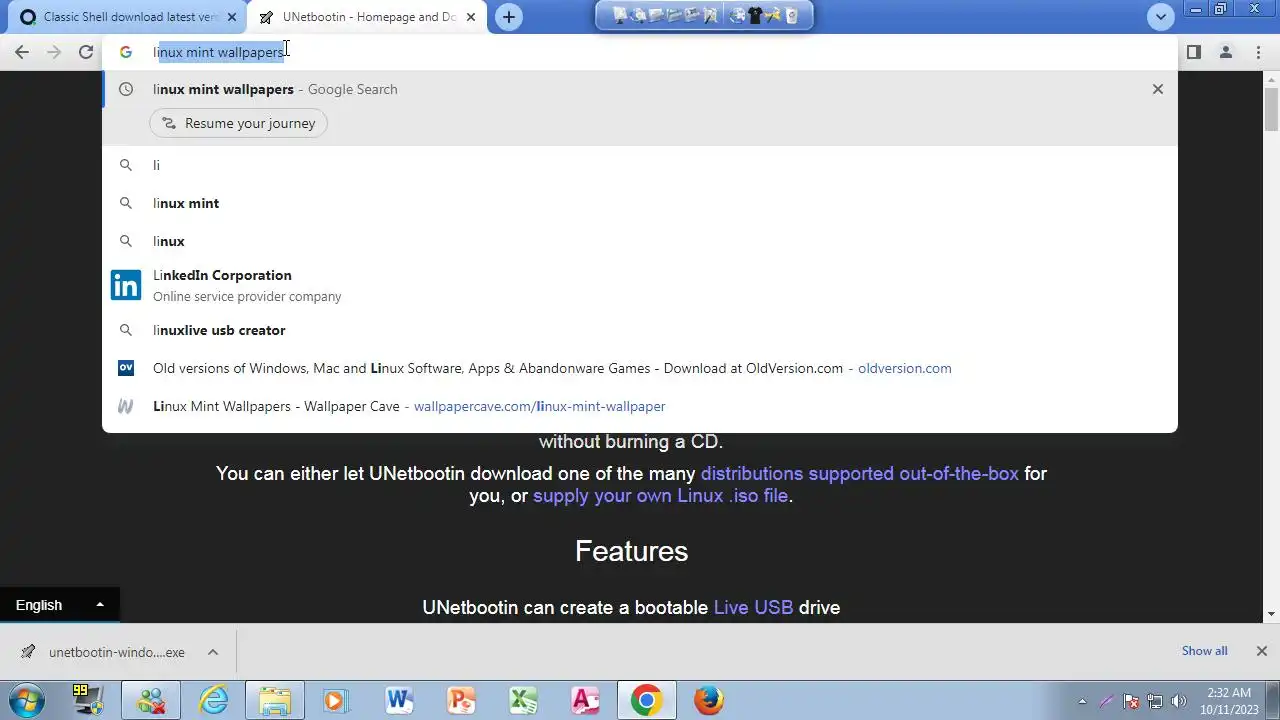1280x720 pixels.
Task: Open the taskbar clock showing 2:32 AM
Action: [x=1229, y=700]
